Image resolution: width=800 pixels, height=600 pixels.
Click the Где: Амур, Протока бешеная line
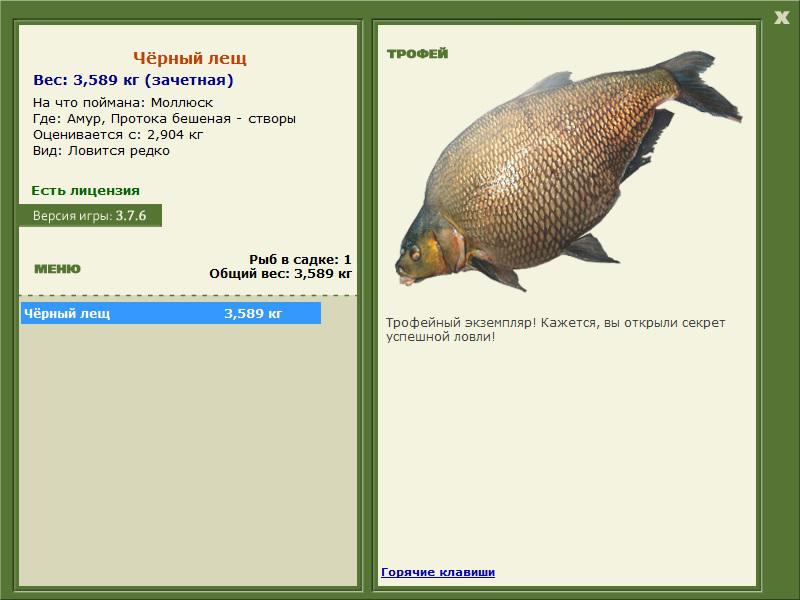[164, 118]
